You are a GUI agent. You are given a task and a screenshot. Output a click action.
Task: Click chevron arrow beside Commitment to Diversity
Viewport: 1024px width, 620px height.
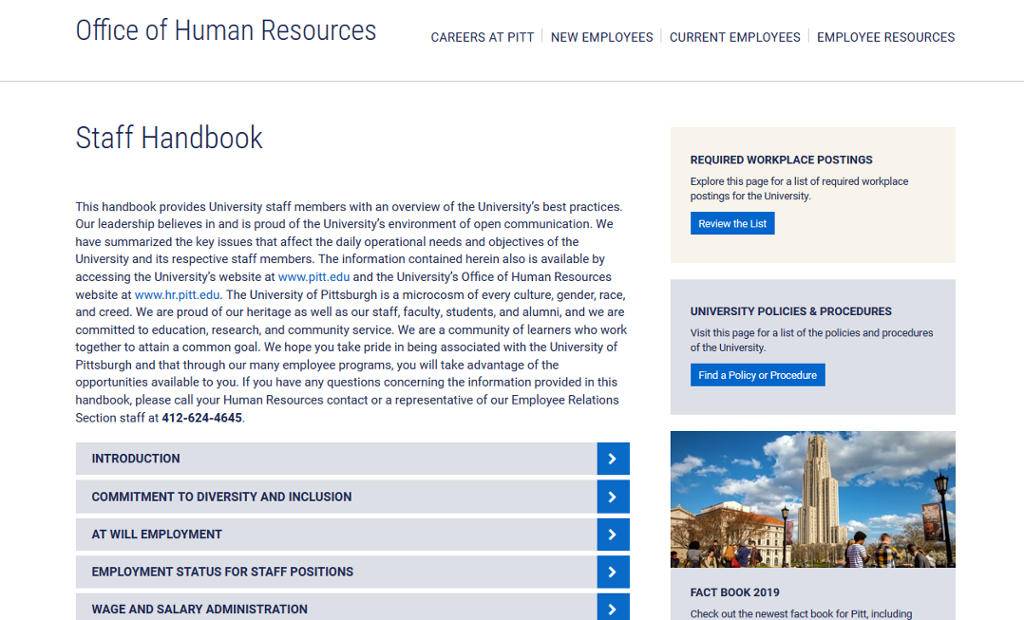(x=612, y=497)
